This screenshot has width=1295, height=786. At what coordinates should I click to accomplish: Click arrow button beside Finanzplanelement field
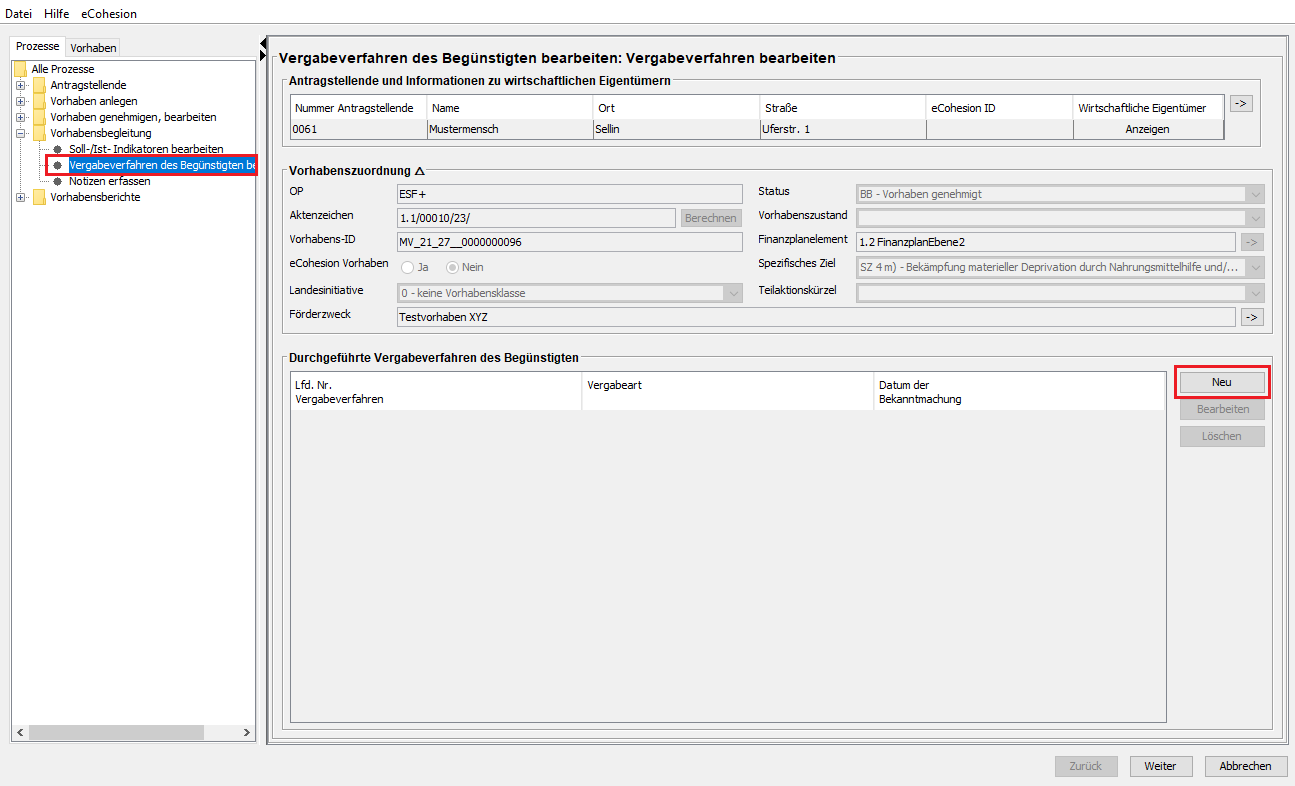click(x=1252, y=242)
